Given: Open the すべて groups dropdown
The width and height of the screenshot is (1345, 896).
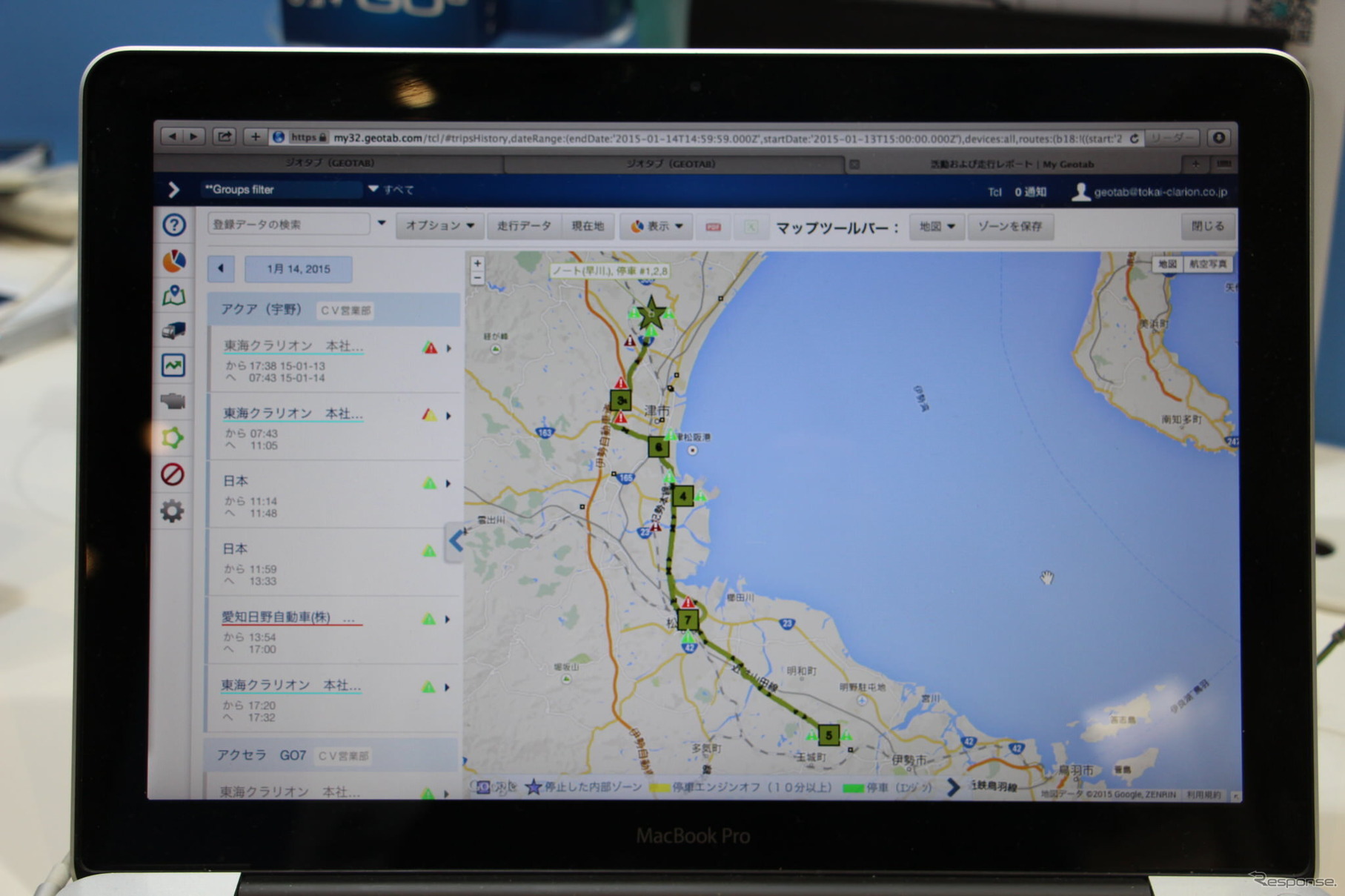Looking at the screenshot, I should 391,190.
